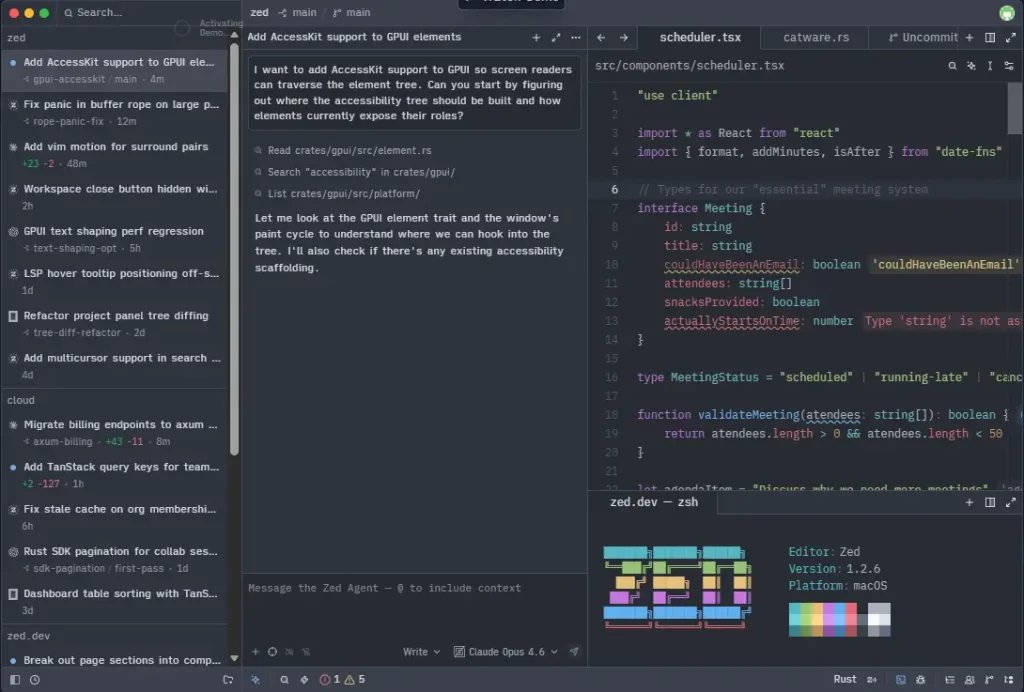The image size is (1024, 692).
Task: Collapse the zed thread group header
Action: (x=114, y=38)
